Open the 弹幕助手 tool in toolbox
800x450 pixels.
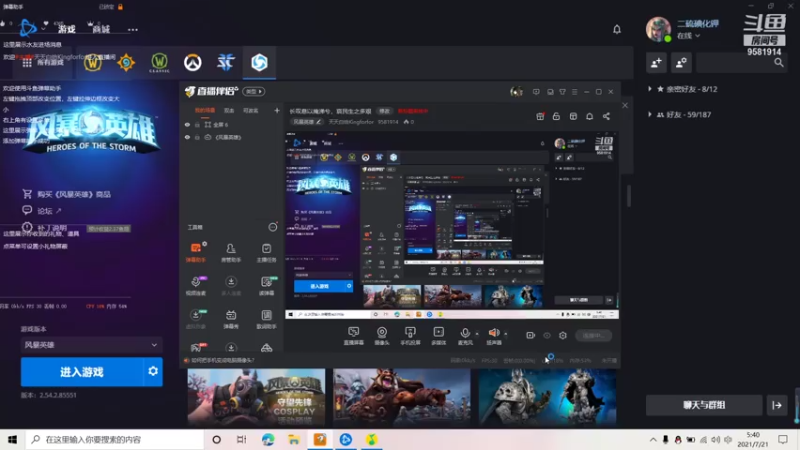pyautogui.click(x=195, y=252)
